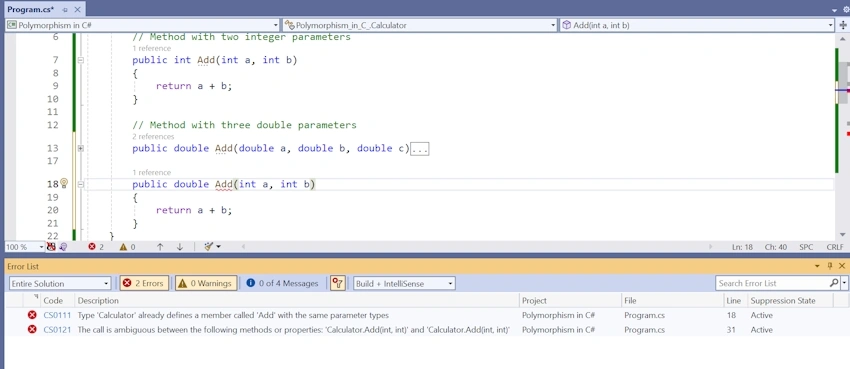
Task: Close the Program.cs tab
Action: [x=78, y=10]
